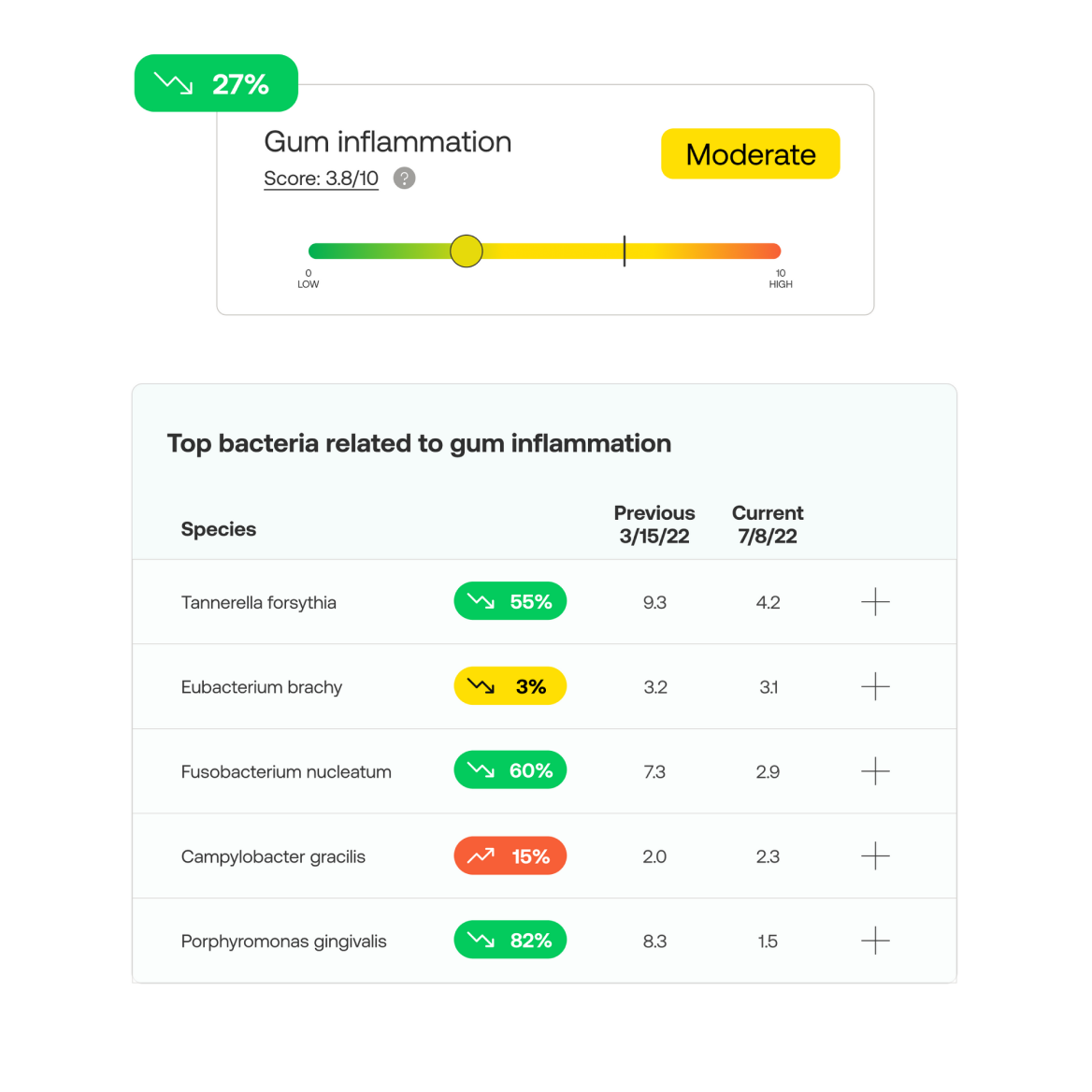Click the yellow Moderate status button
This screenshot has height=1092, width=1092.
pyautogui.click(x=750, y=154)
